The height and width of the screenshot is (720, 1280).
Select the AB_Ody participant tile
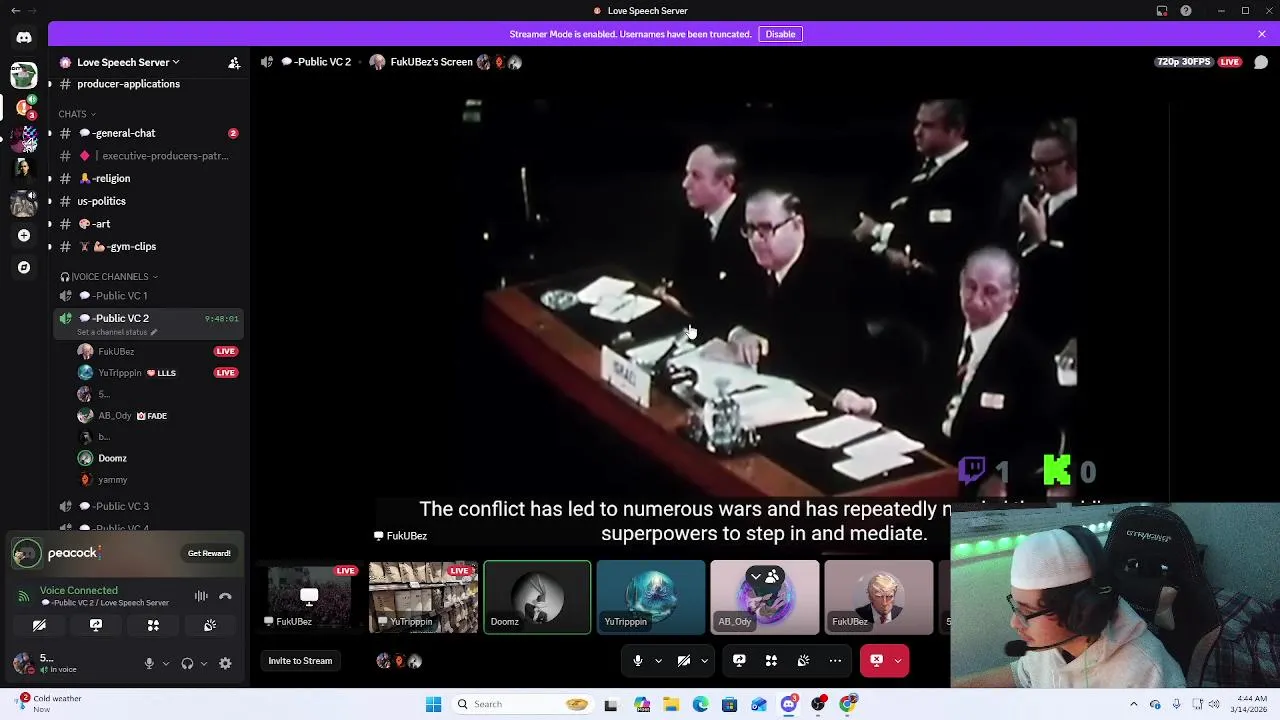[x=764, y=597]
